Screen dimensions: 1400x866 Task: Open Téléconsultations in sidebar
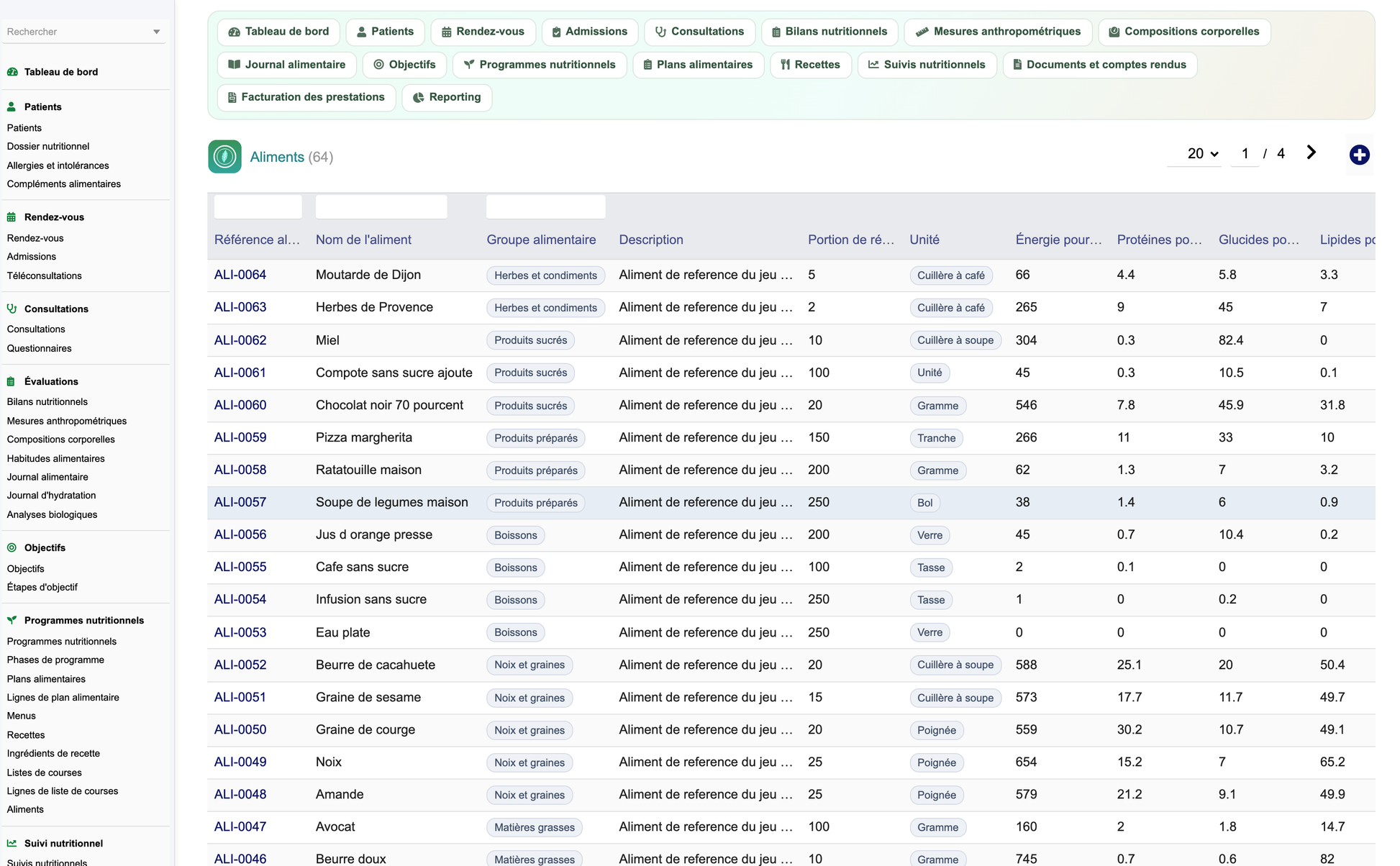click(x=44, y=275)
